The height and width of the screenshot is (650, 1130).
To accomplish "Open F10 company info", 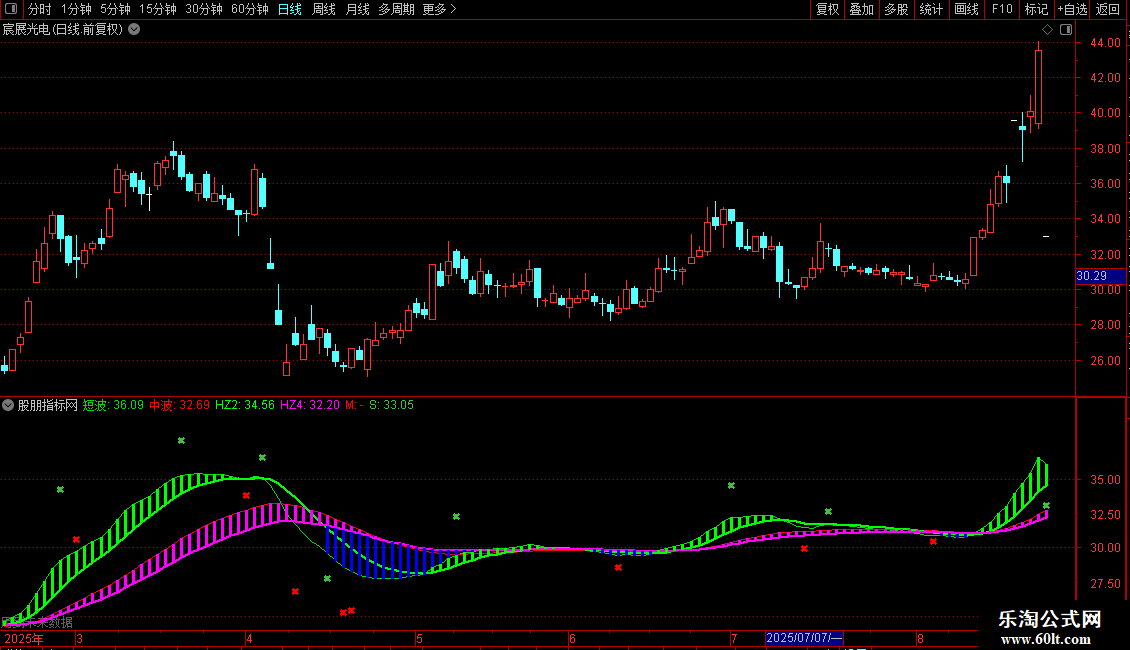I will coord(1002,9).
